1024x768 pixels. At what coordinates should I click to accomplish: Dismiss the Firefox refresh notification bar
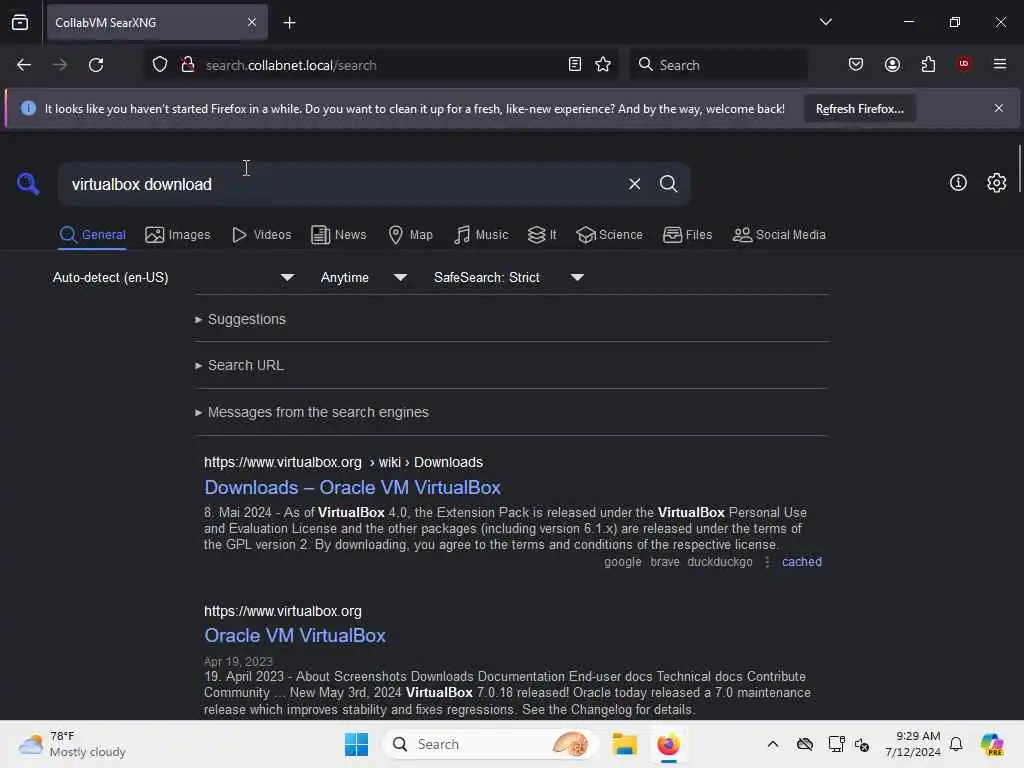[999, 108]
